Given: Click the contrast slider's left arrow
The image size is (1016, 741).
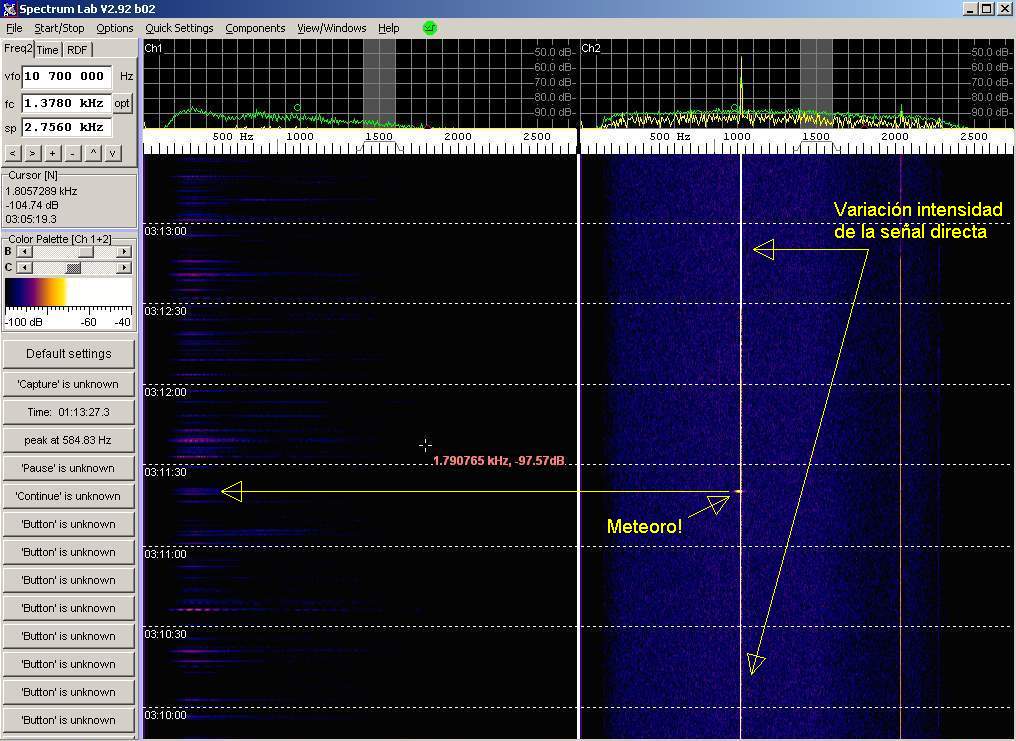Looking at the screenshot, I should coord(23,267).
